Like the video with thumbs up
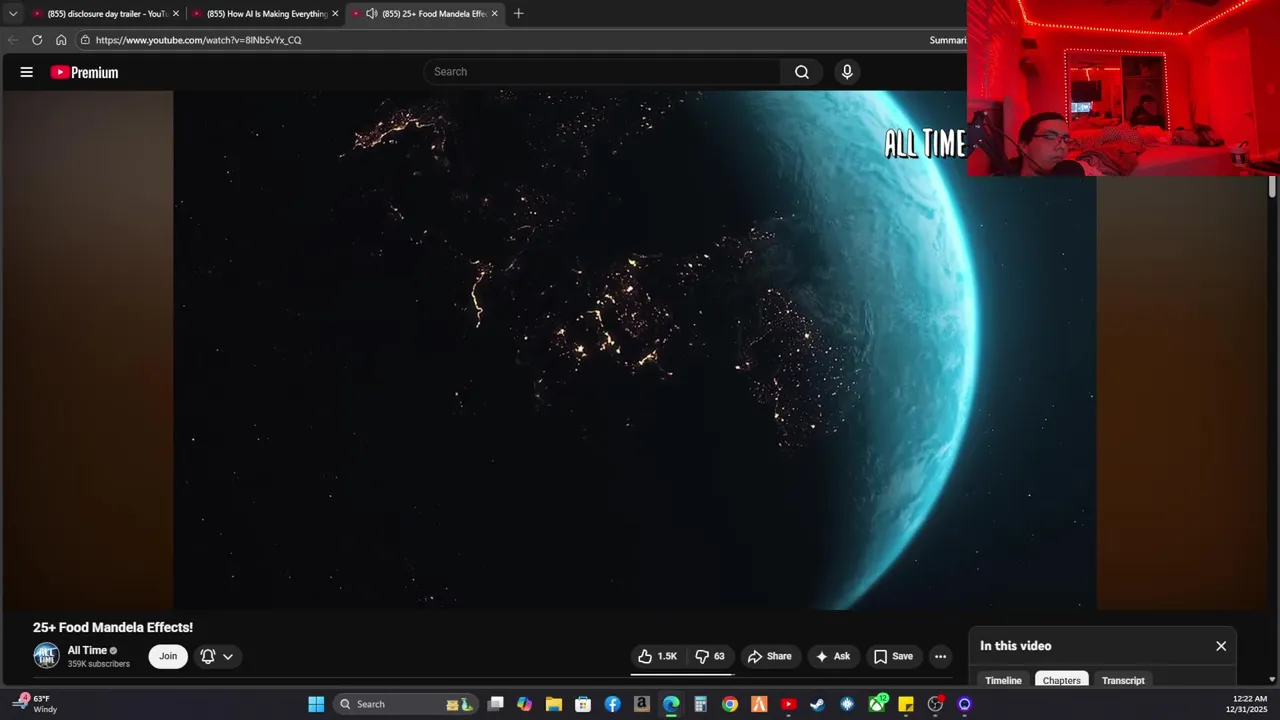This screenshot has height=720, width=1280. click(658, 656)
